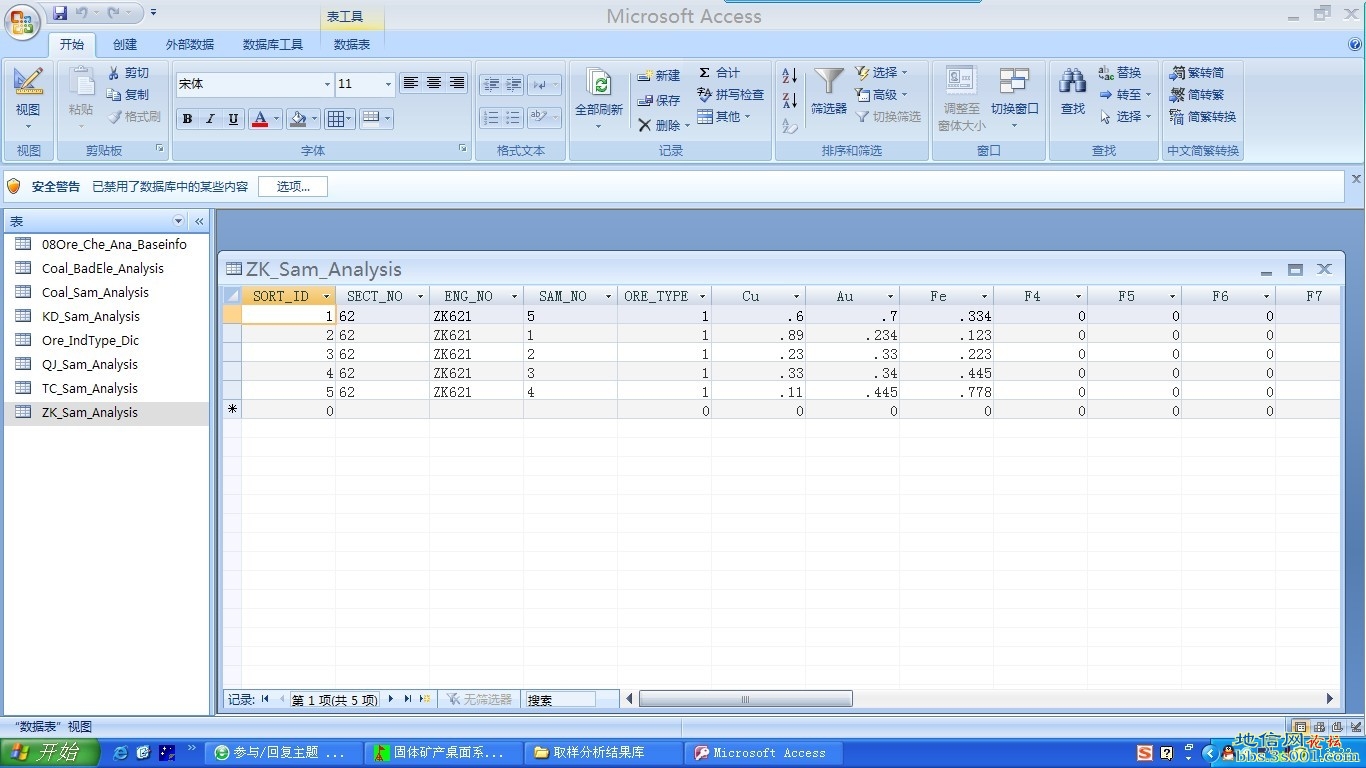1366x768 pixels.
Task: Go to next record arrow
Action: coord(391,699)
